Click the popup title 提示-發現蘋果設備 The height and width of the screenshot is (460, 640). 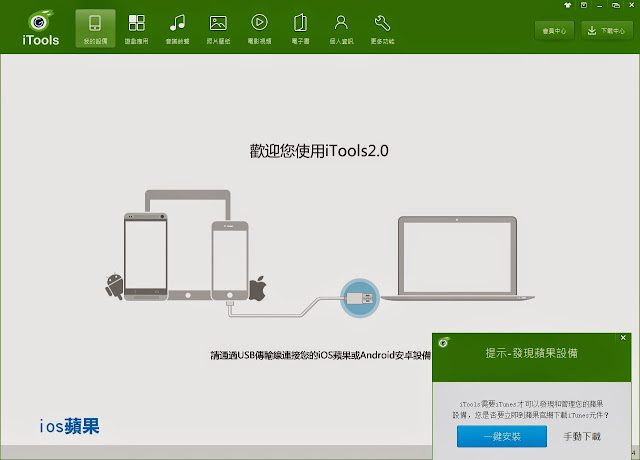tap(531, 353)
